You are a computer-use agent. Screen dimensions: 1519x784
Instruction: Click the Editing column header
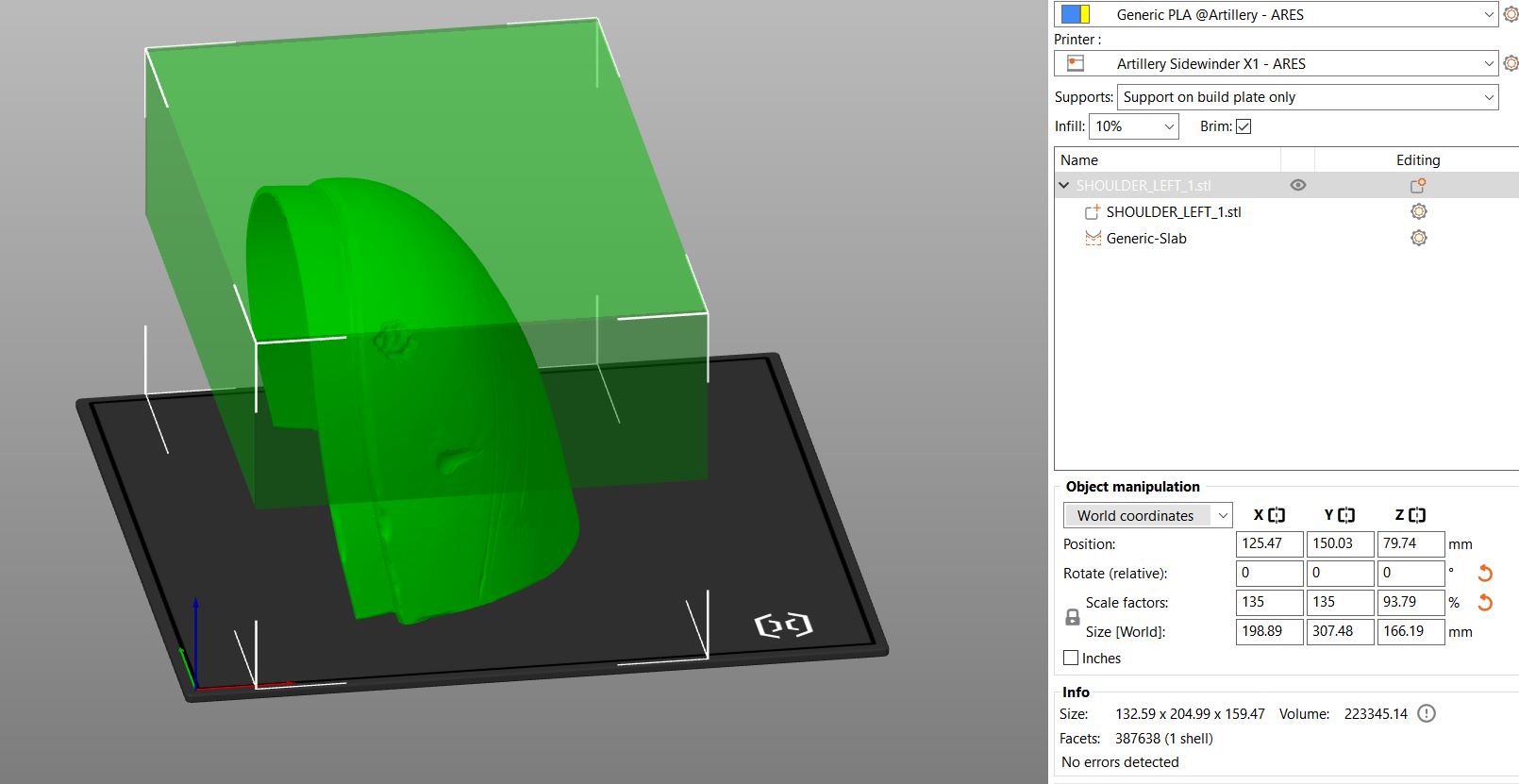(1417, 159)
